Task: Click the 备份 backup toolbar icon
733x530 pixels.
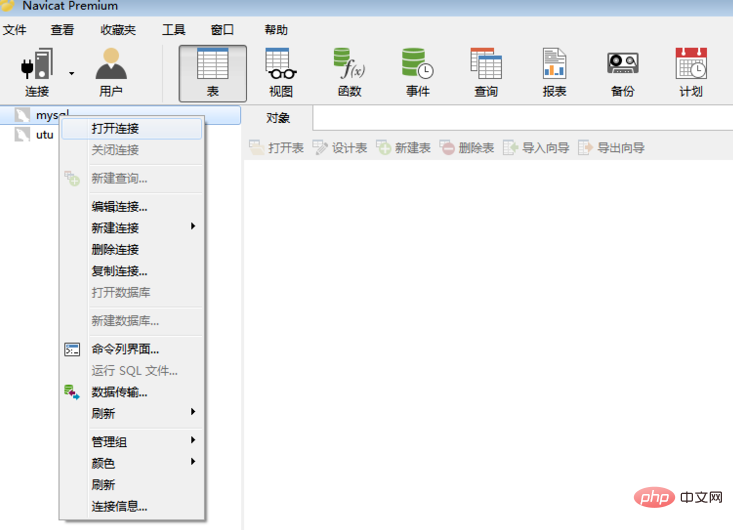Action: (x=623, y=72)
